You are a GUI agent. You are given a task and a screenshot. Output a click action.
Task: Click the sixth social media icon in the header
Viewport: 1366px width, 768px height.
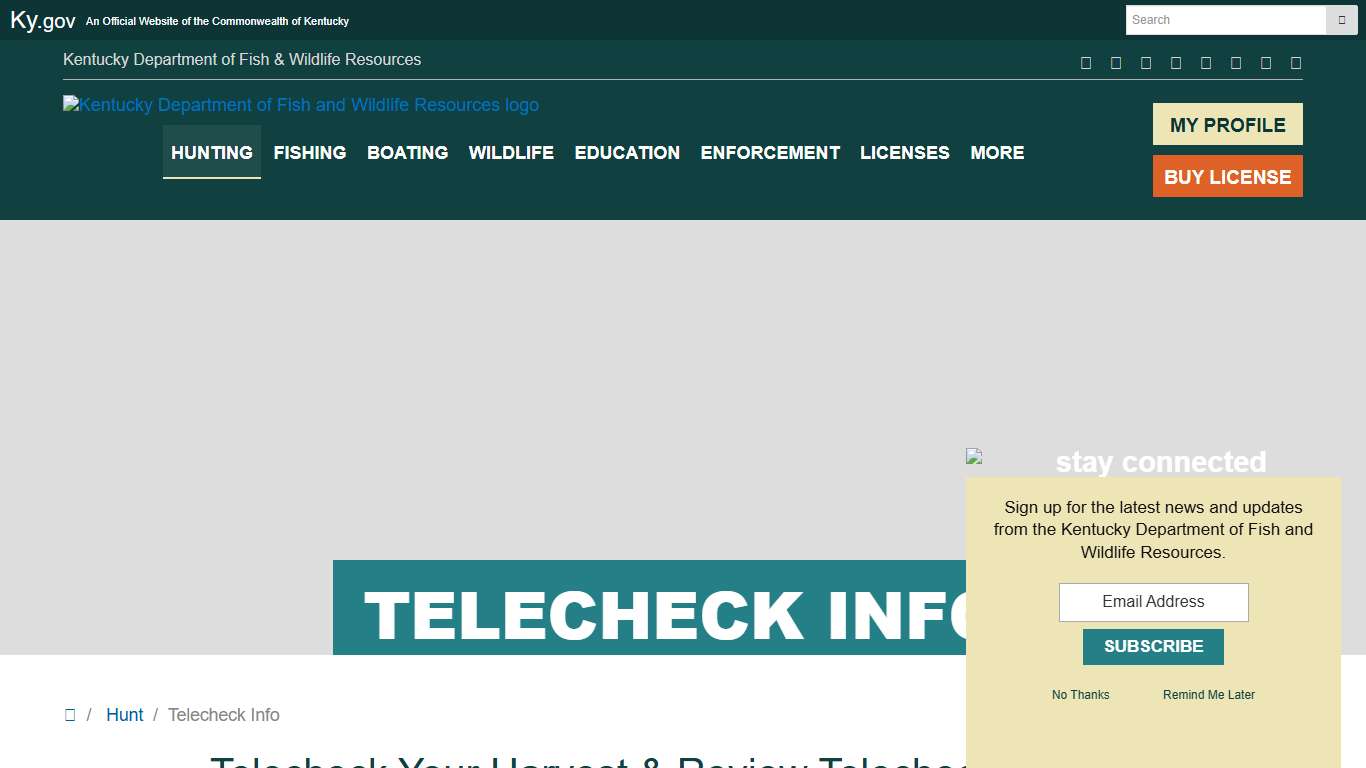tap(1236, 62)
